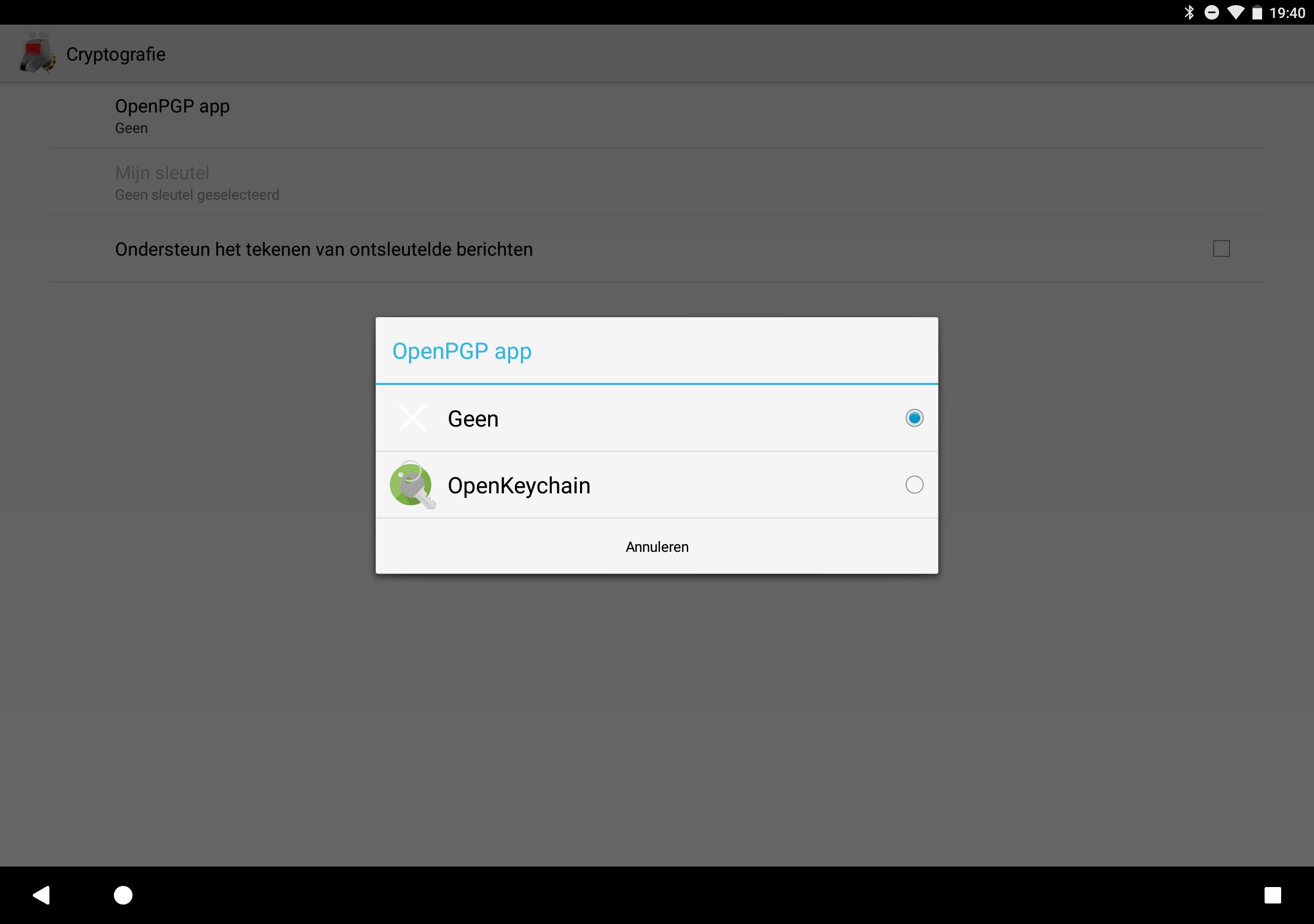Tap the Wi-Fi signal icon
The height and width of the screenshot is (924, 1314).
point(1235,12)
